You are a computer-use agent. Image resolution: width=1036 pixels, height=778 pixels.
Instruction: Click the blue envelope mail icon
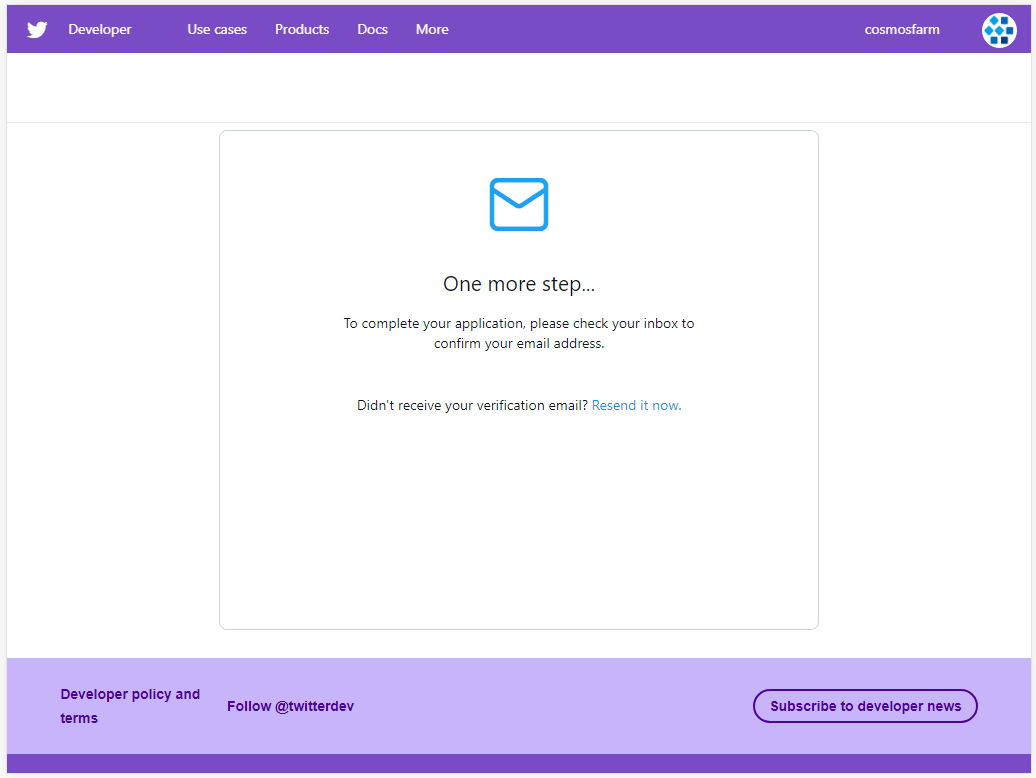(x=518, y=205)
